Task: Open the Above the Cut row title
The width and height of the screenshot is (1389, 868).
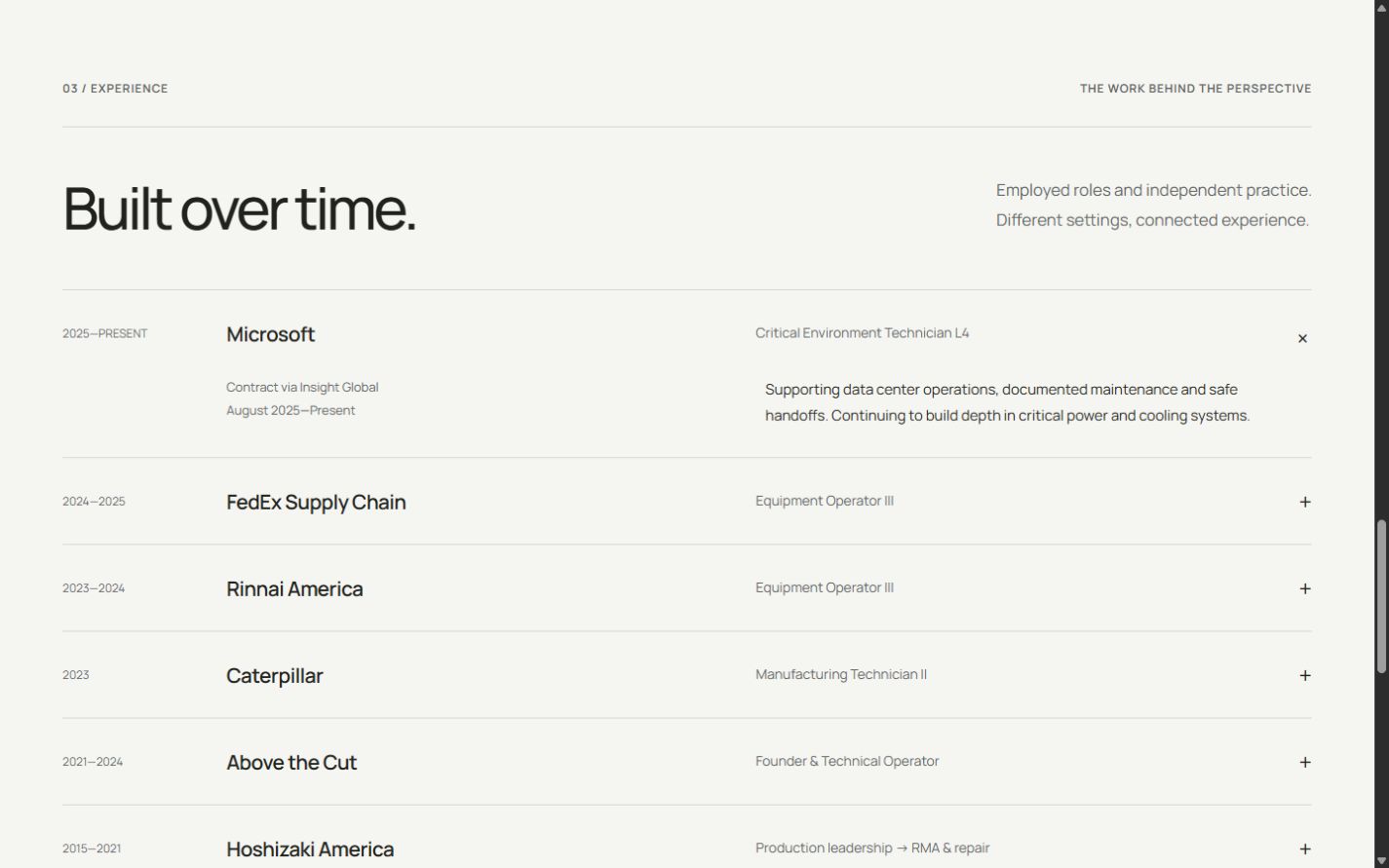Action: 291,762
